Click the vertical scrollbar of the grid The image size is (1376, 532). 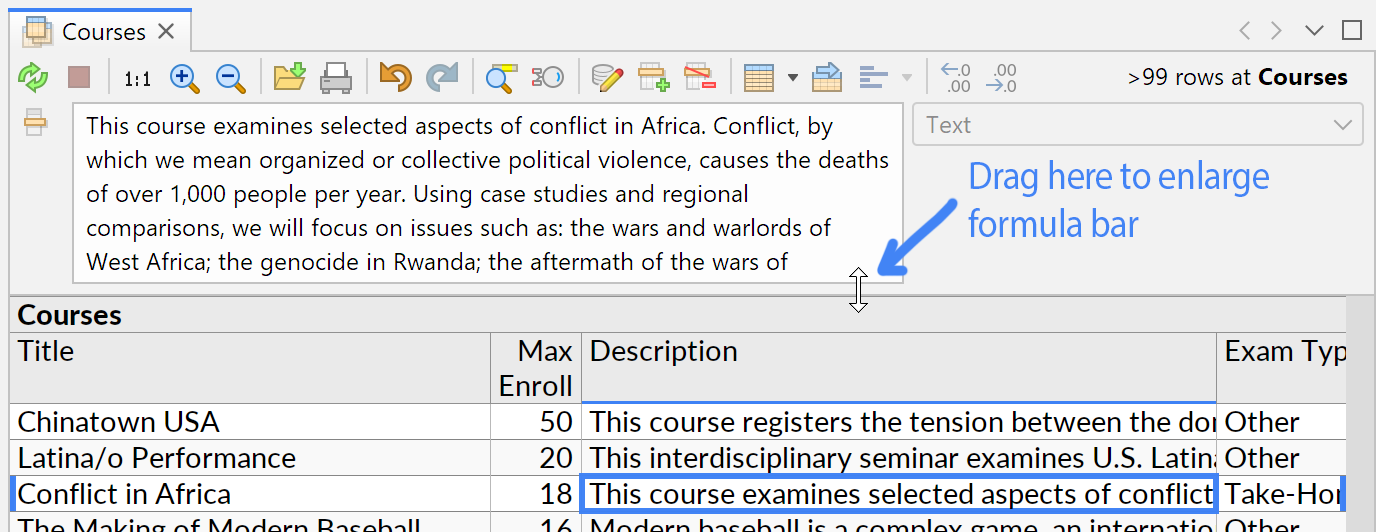1359,414
